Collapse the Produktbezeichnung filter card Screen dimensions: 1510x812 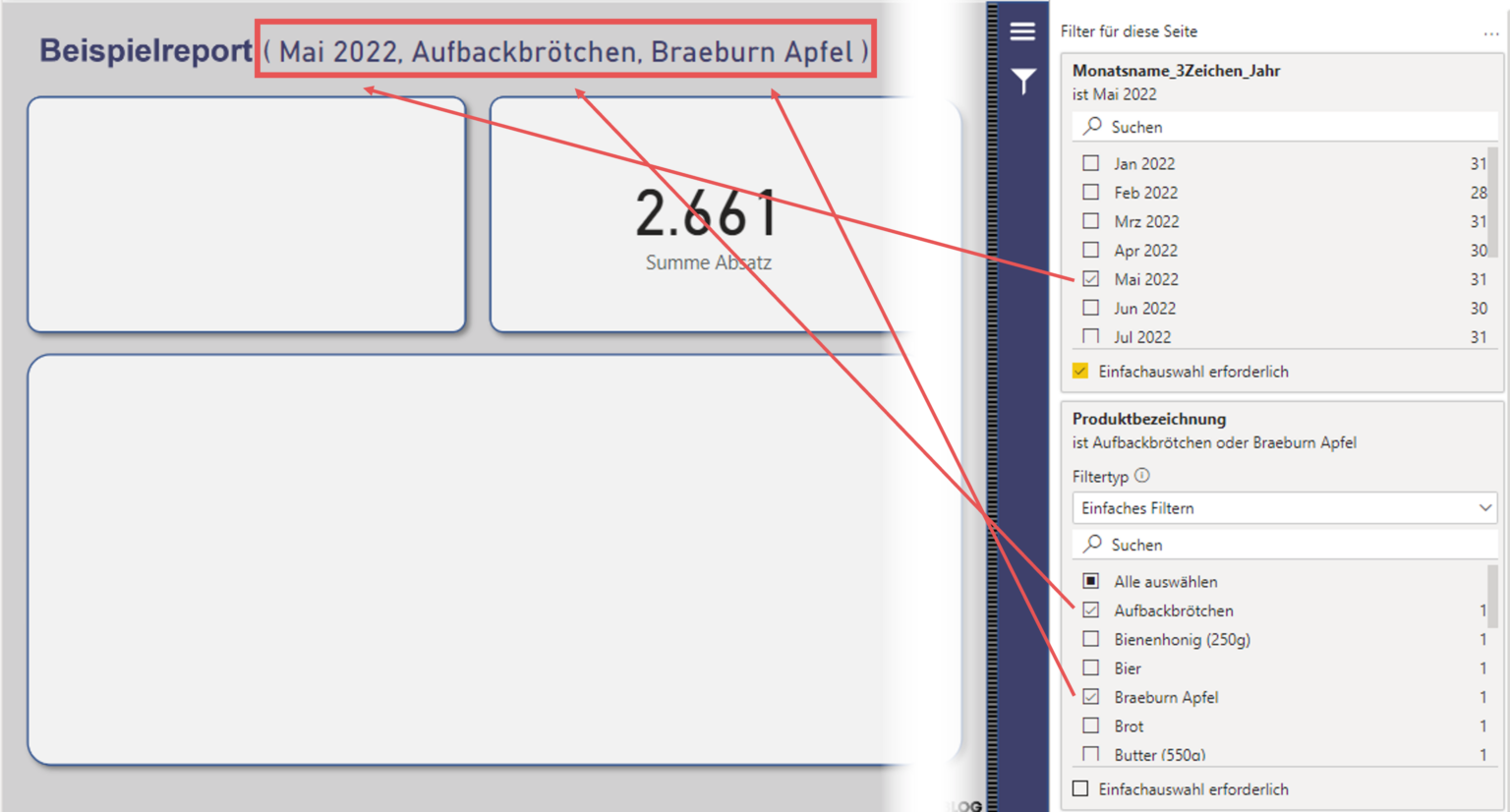(1148, 419)
